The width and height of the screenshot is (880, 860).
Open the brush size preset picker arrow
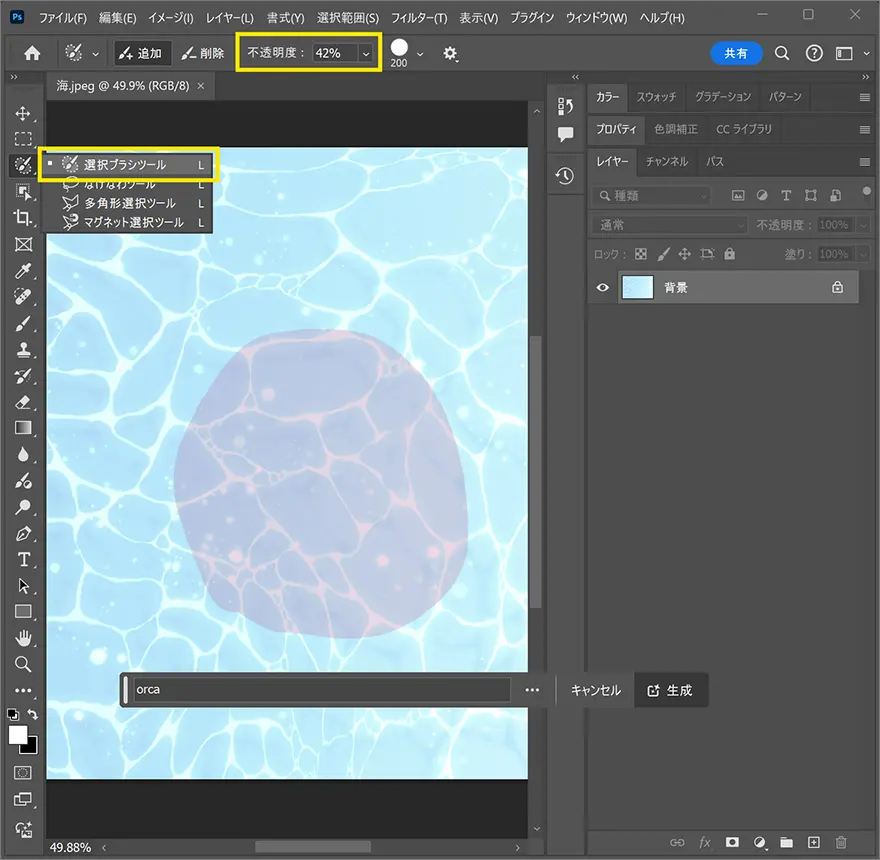coord(420,54)
